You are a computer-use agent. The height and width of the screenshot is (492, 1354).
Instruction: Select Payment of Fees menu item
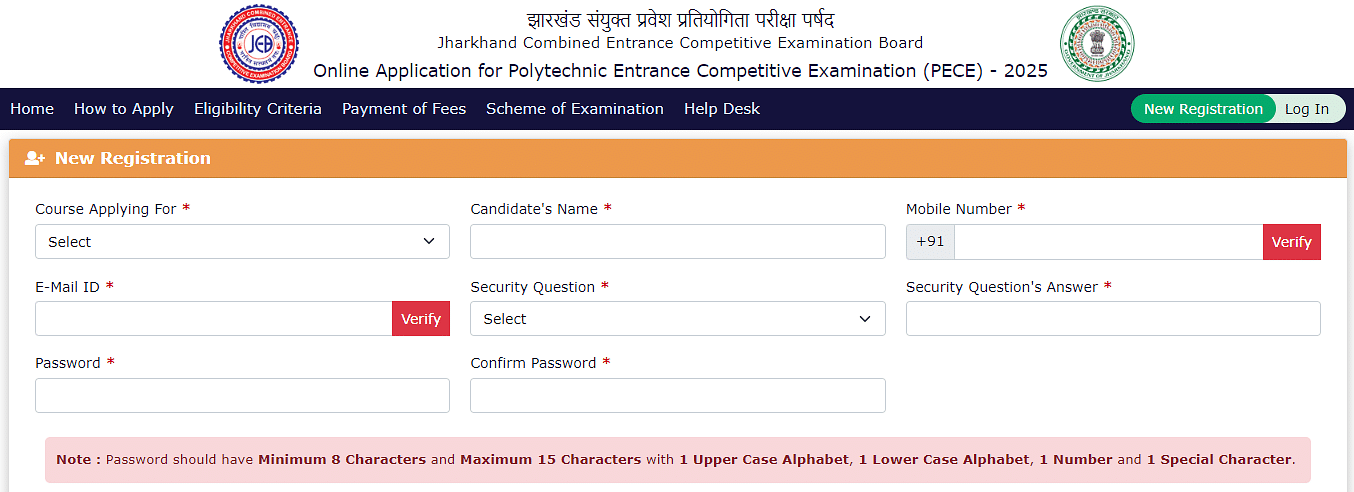point(404,109)
